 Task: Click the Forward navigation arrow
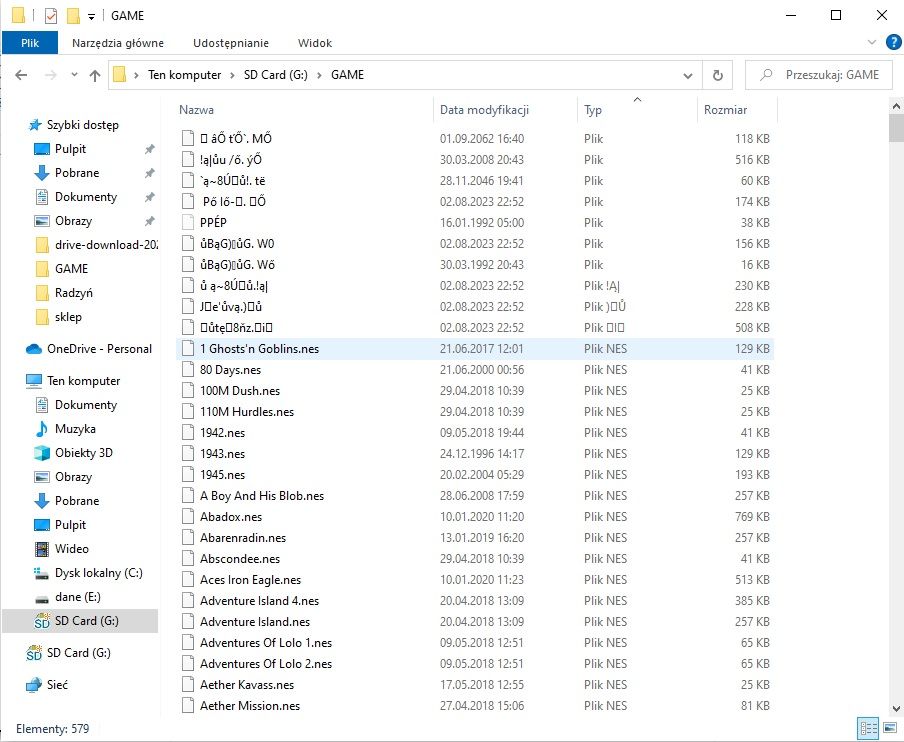tap(51, 75)
